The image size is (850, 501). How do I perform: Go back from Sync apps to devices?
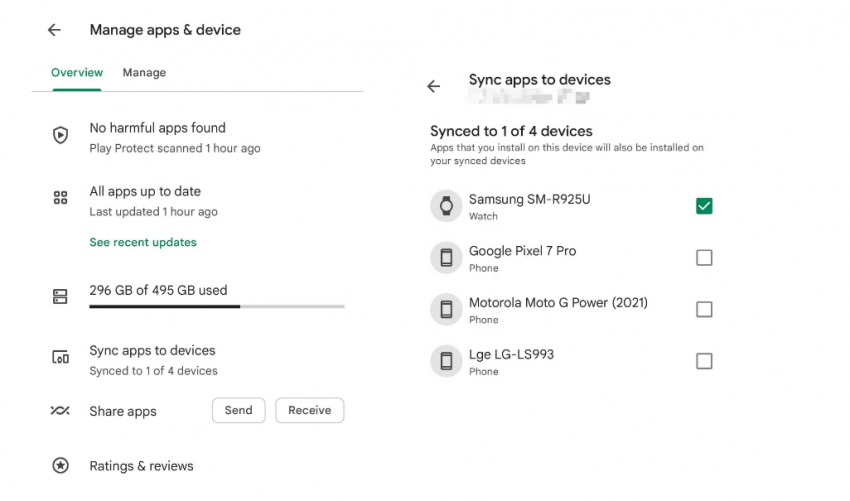pyautogui.click(x=433, y=87)
